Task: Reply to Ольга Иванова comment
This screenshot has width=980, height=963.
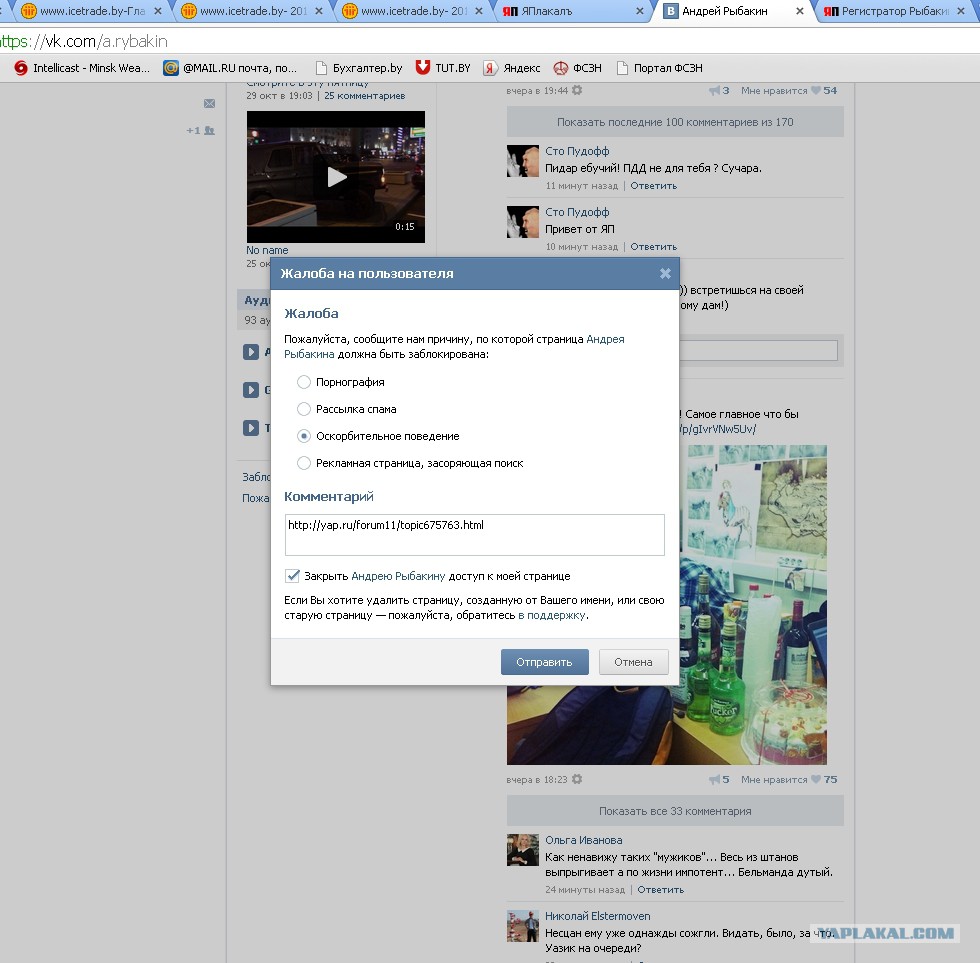Action: point(660,889)
